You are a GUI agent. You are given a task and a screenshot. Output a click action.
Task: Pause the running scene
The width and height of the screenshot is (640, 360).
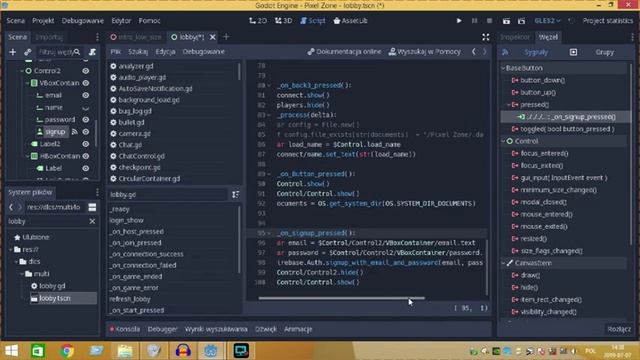pos(474,20)
